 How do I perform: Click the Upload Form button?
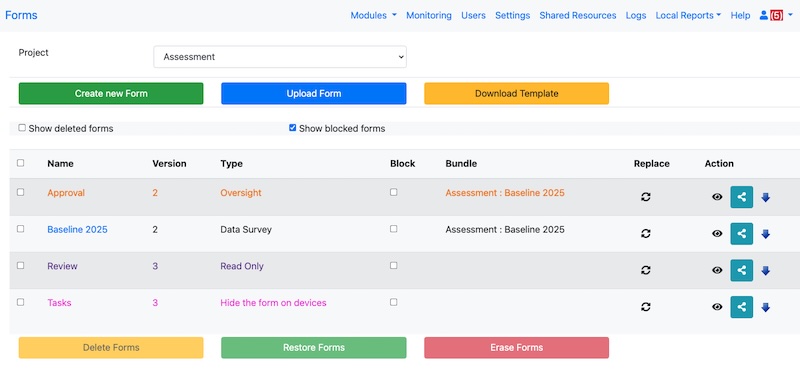tap(314, 93)
